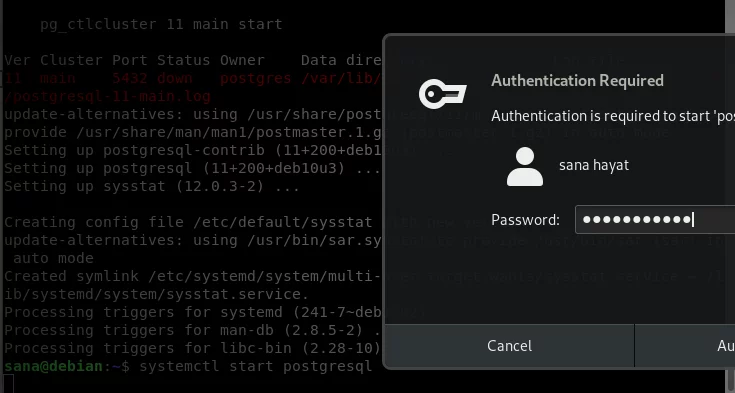Viewport: 735px width, 393px height.
Task: Select the 'sana hayat' user name
Action: [x=594, y=165]
